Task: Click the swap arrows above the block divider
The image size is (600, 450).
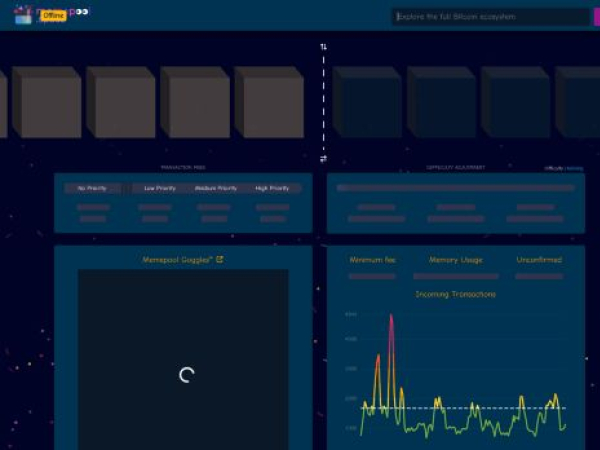Action: (x=323, y=47)
